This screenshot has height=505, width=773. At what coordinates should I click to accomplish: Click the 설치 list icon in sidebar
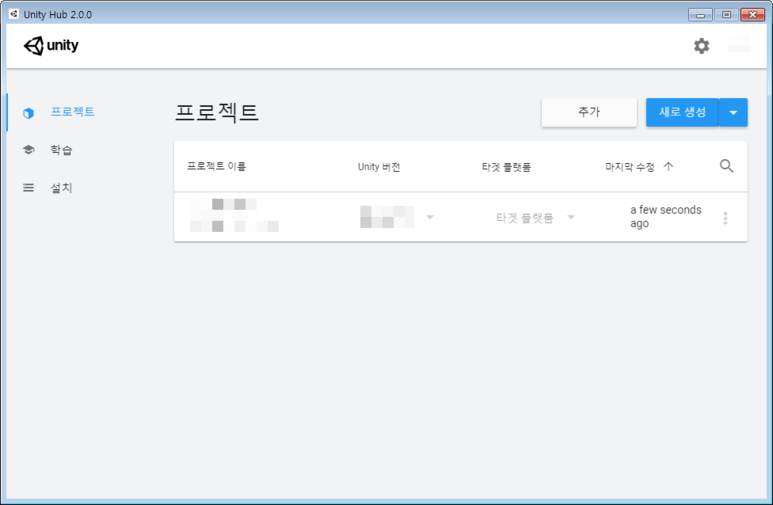click(29, 187)
